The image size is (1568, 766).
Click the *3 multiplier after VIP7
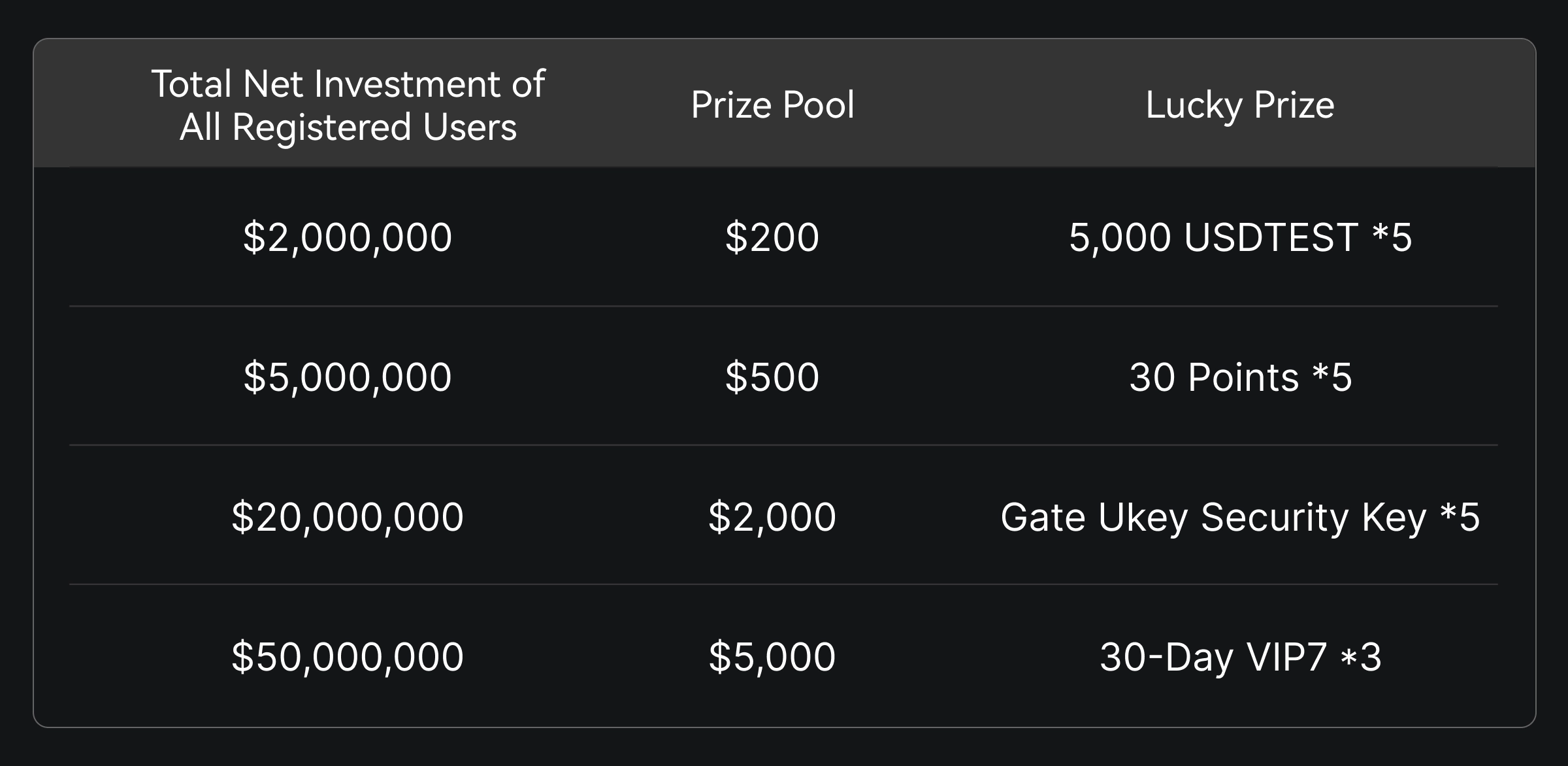click(1362, 657)
